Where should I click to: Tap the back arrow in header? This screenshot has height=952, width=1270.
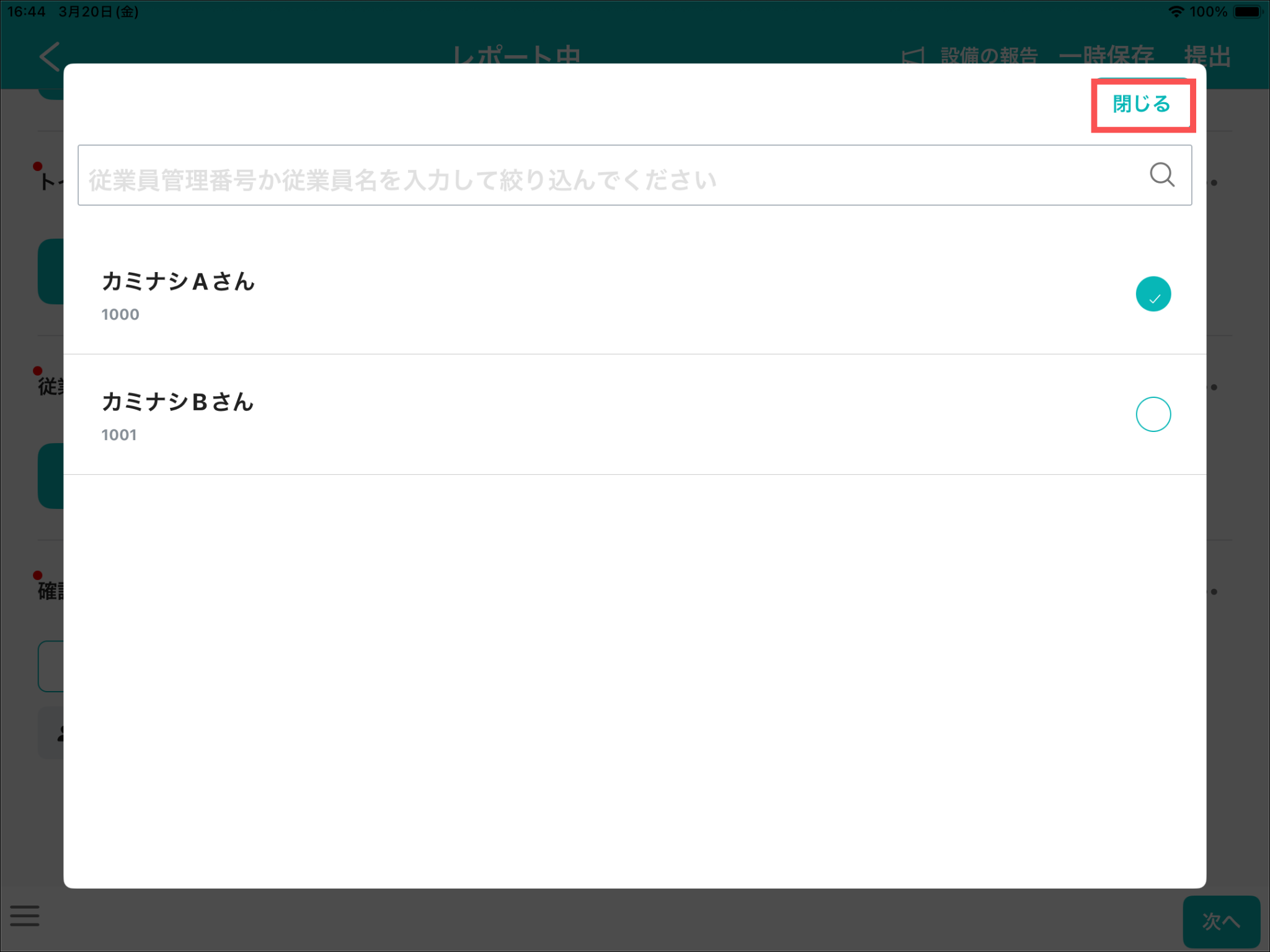pos(50,56)
